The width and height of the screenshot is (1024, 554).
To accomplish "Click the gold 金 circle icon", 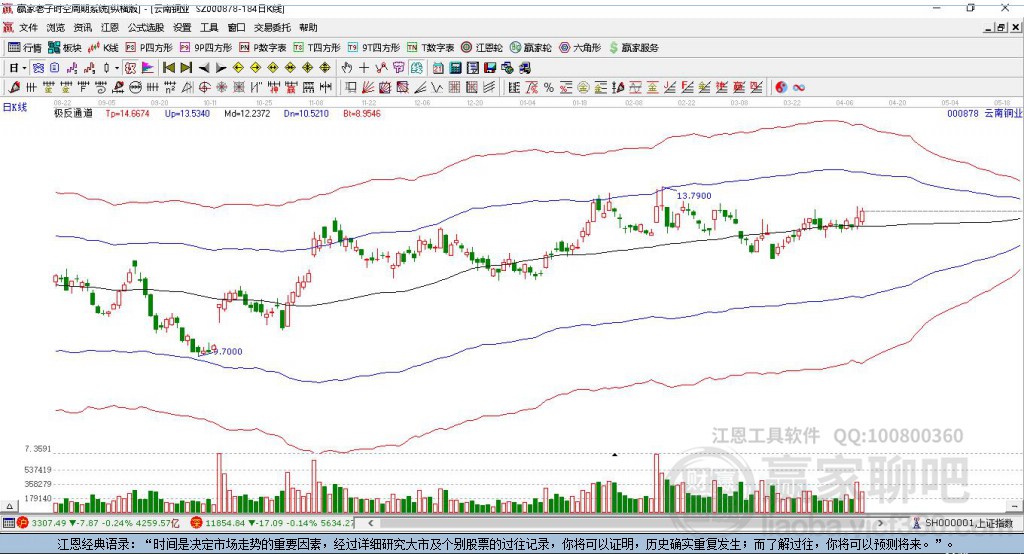I will coord(583,87).
